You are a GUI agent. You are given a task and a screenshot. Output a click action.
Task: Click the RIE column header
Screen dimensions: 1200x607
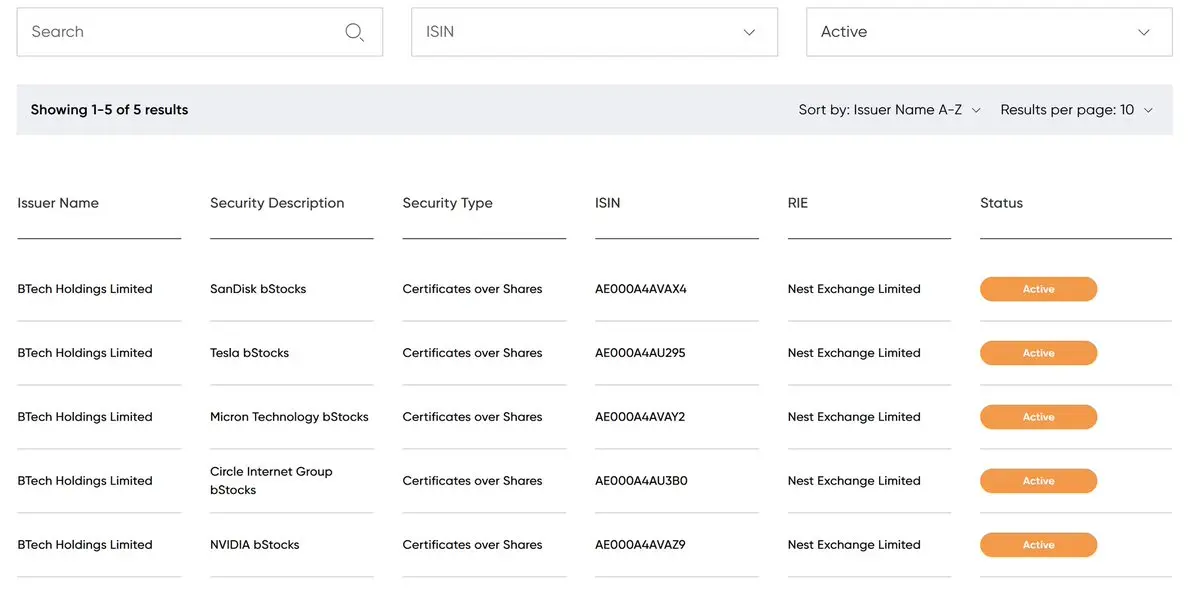[797, 203]
